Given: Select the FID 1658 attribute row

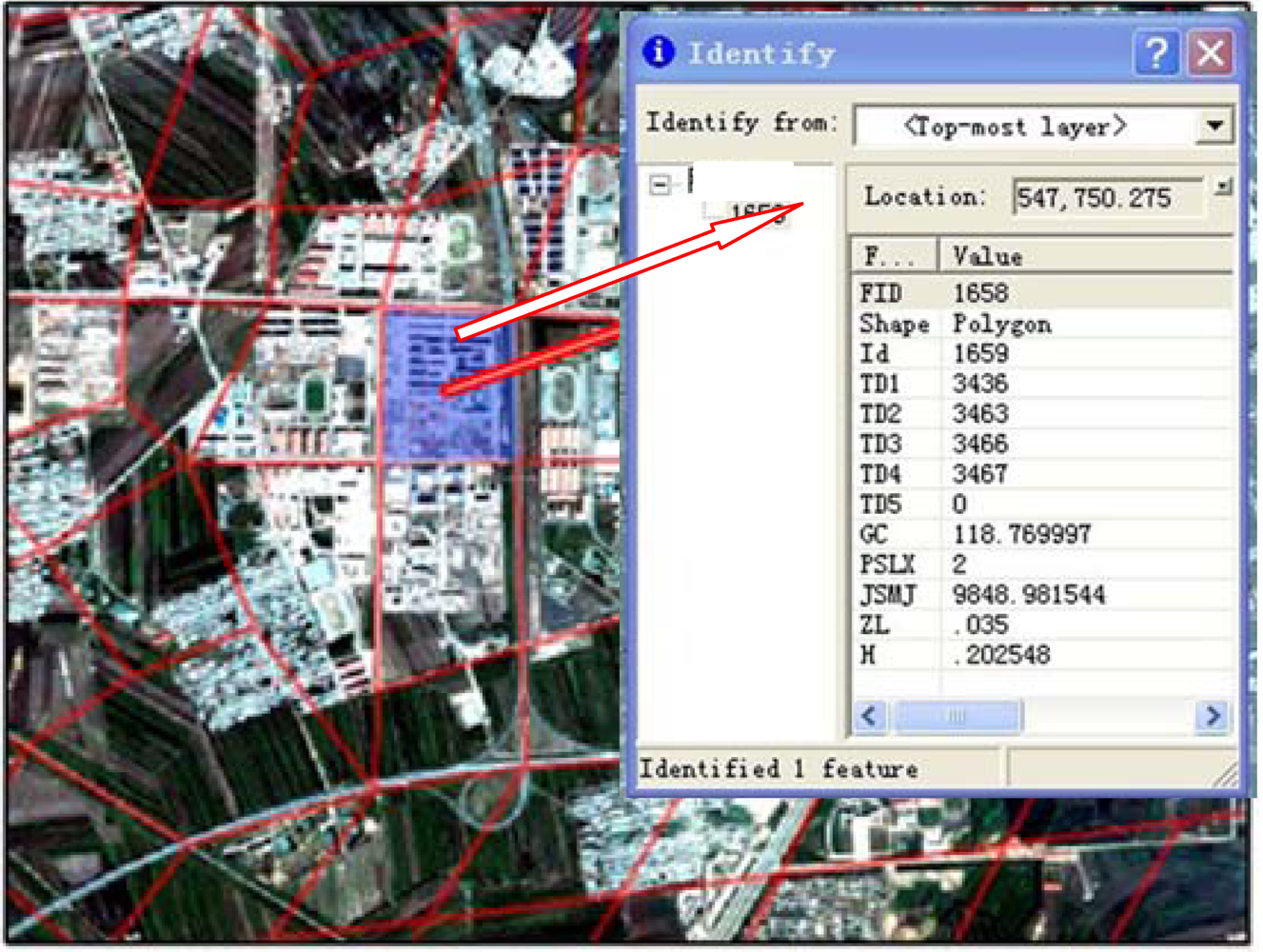Looking at the screenshot, I should pos(1042,293).
